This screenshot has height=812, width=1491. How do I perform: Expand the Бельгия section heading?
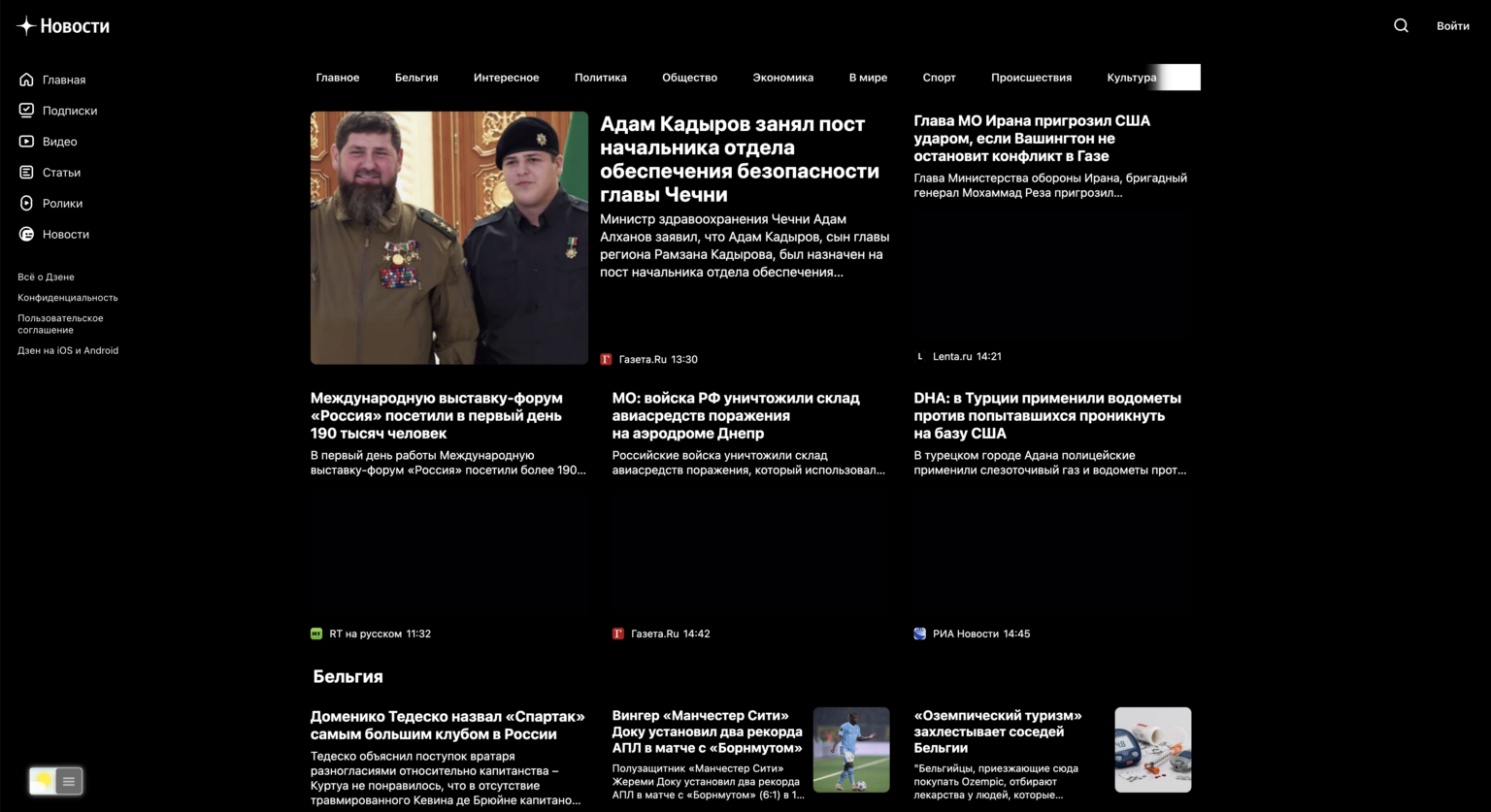346,676
